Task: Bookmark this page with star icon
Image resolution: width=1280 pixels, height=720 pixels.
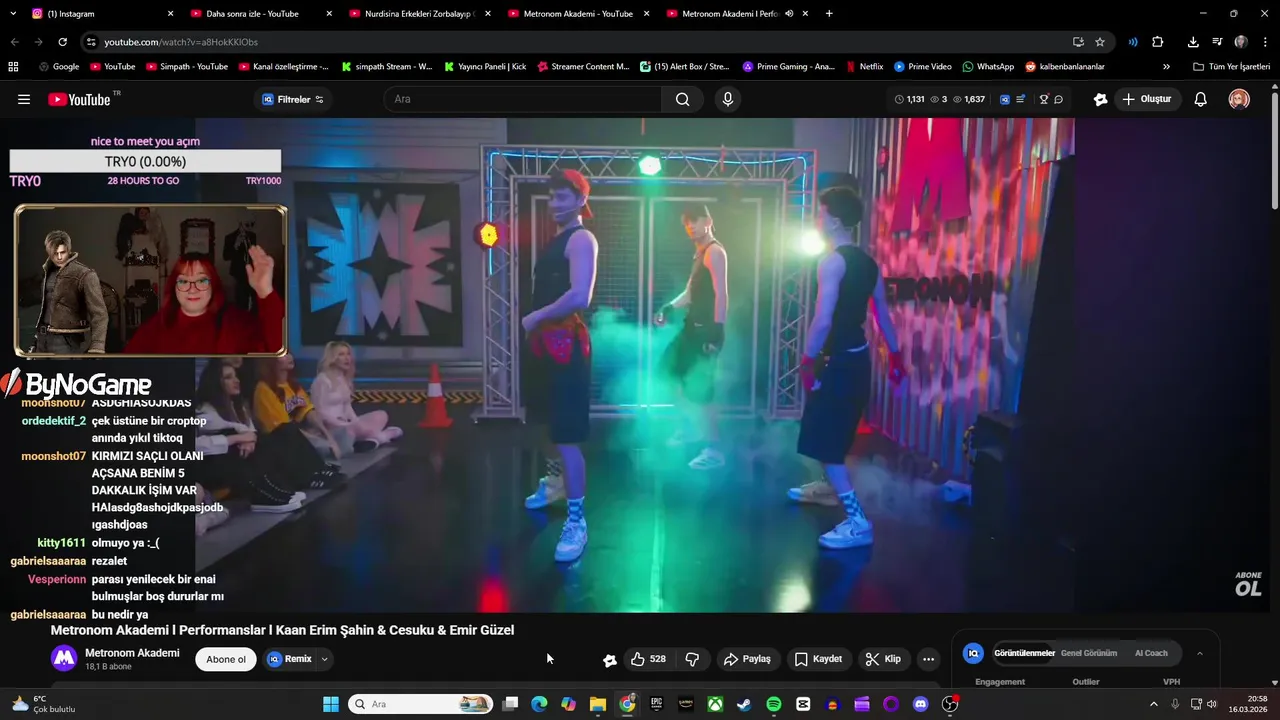Action: tap(1100, 42)
